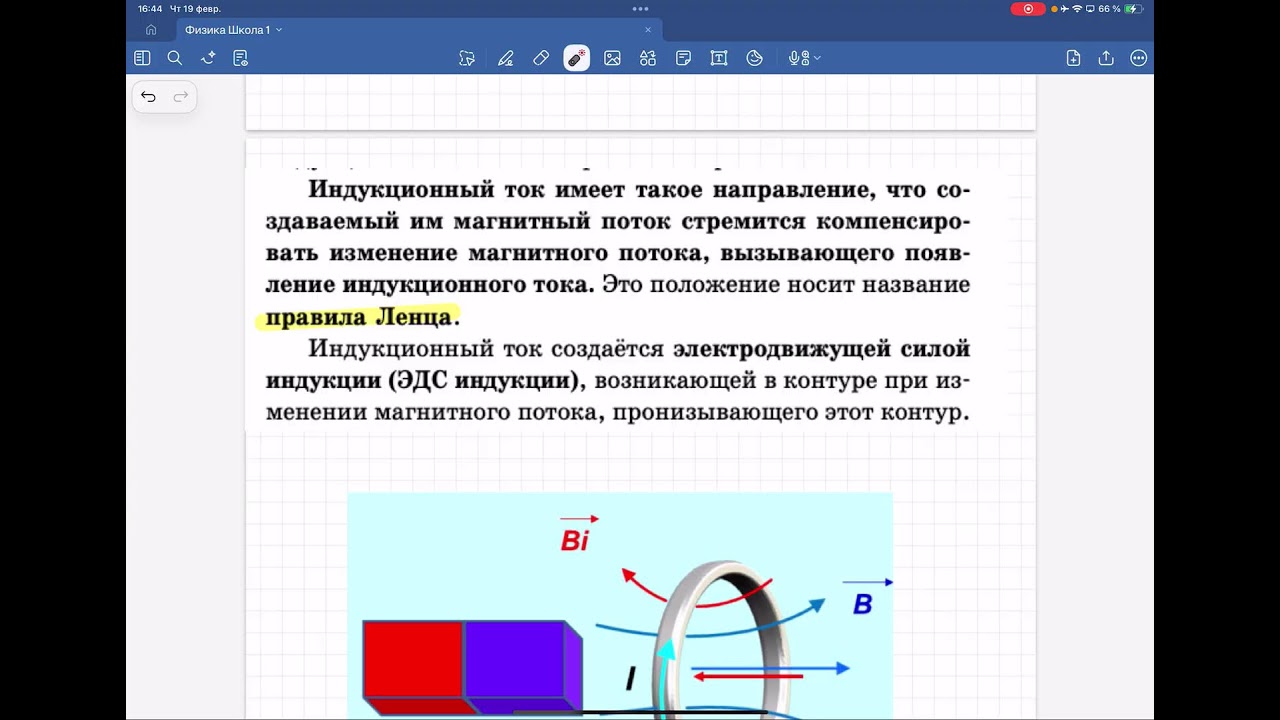The height and width of the screenshot is (720, 1280).
Task: Tap the multitasking three-dot handle
Action: click(640, 8)
